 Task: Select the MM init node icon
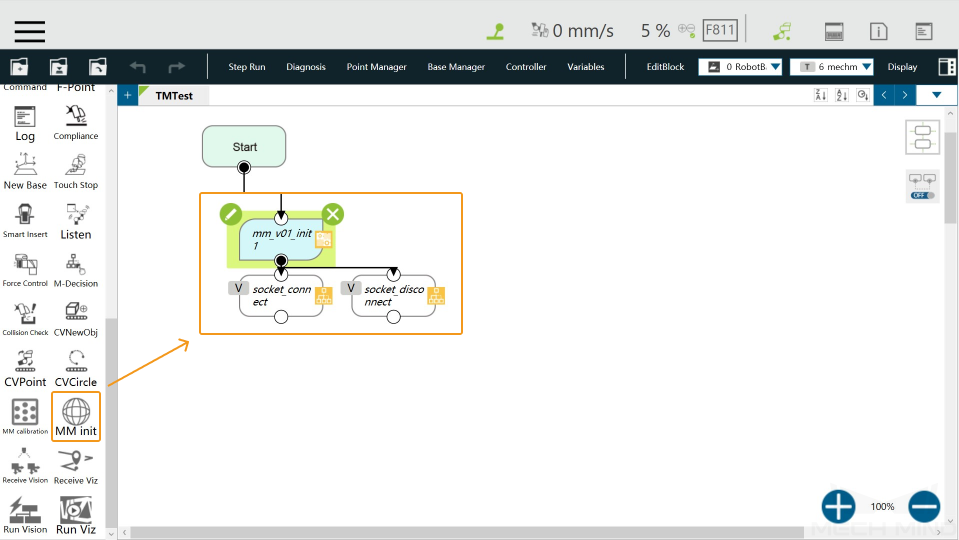(76, 416)
